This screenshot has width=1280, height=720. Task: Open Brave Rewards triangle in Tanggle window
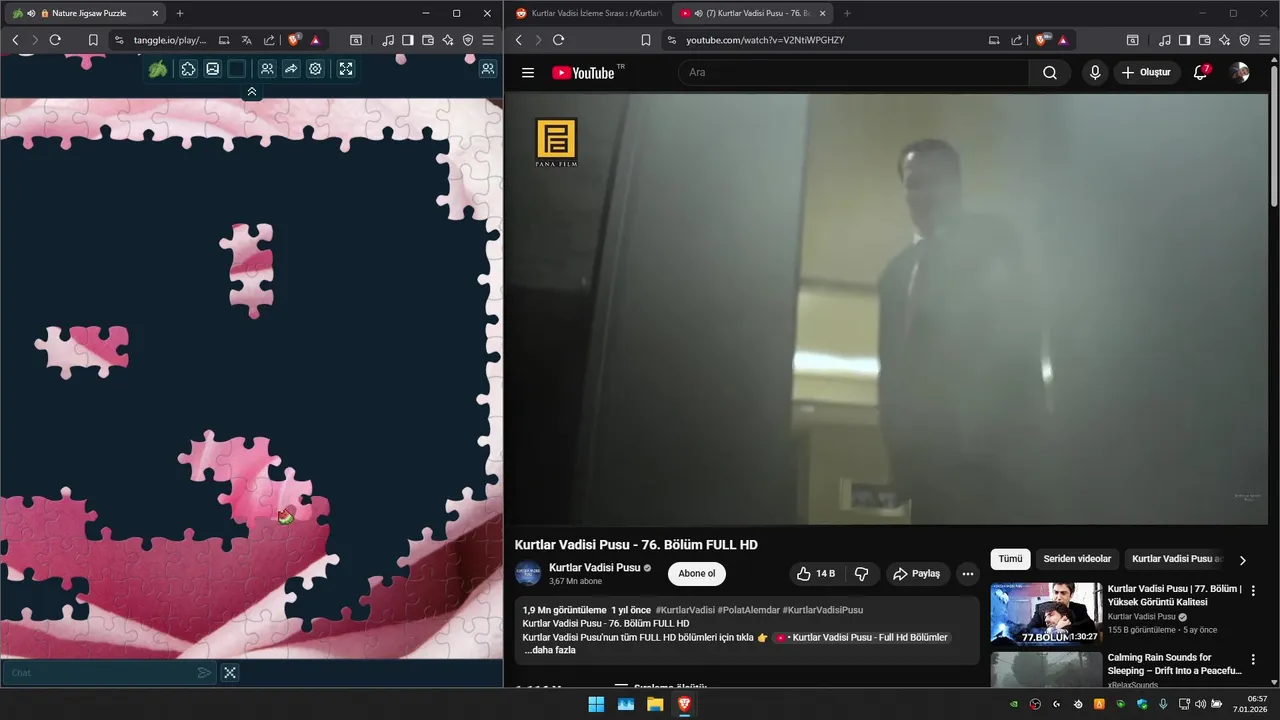point(316,40)
